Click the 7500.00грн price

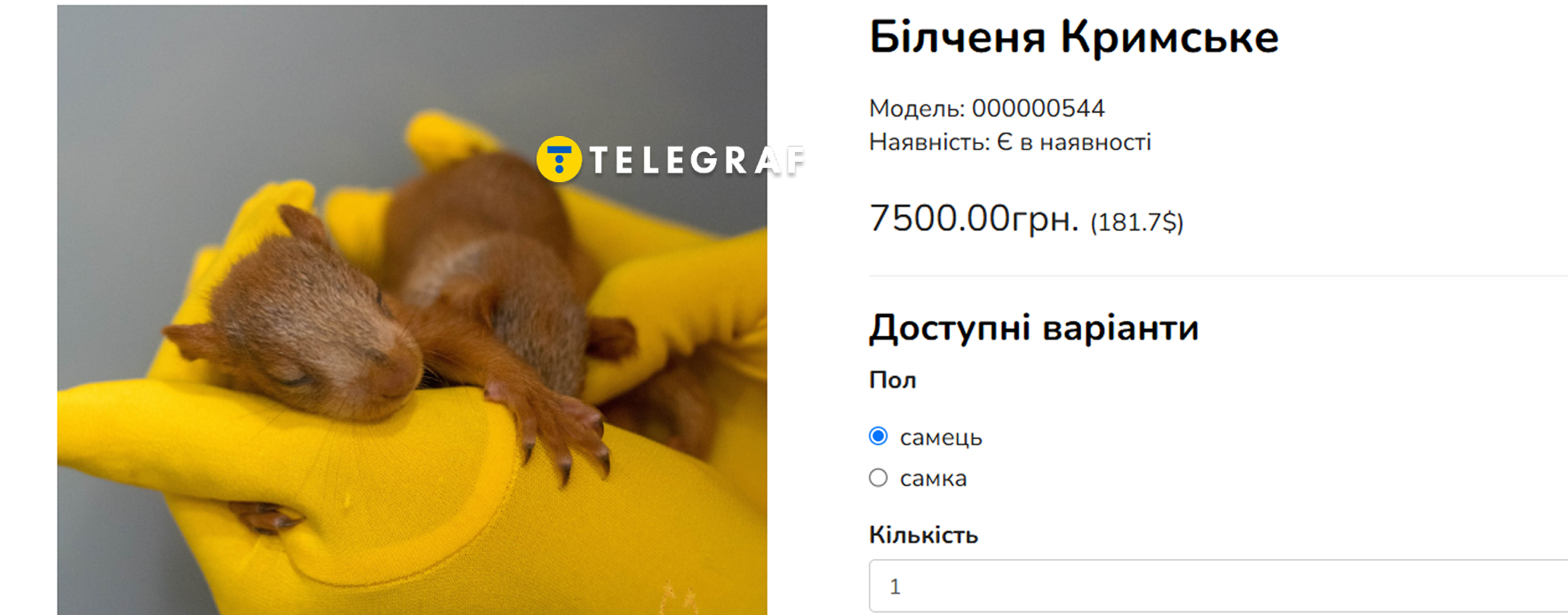click(x=974, y=219)
